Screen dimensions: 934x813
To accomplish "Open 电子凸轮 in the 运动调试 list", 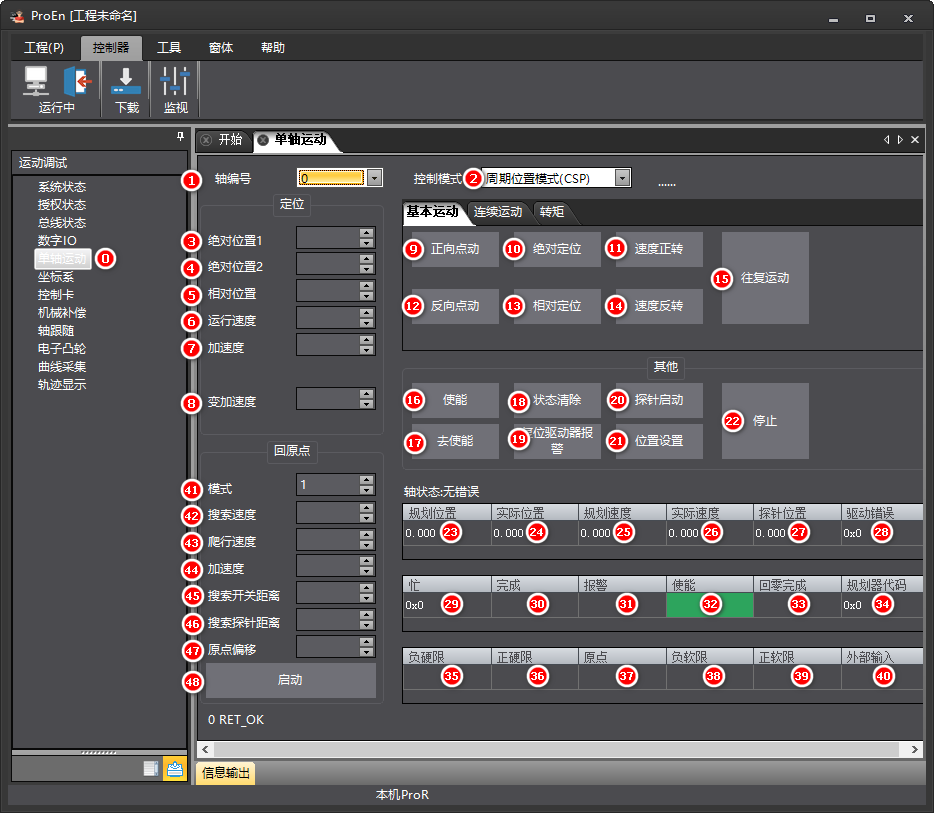I will (x=62, y=349).
